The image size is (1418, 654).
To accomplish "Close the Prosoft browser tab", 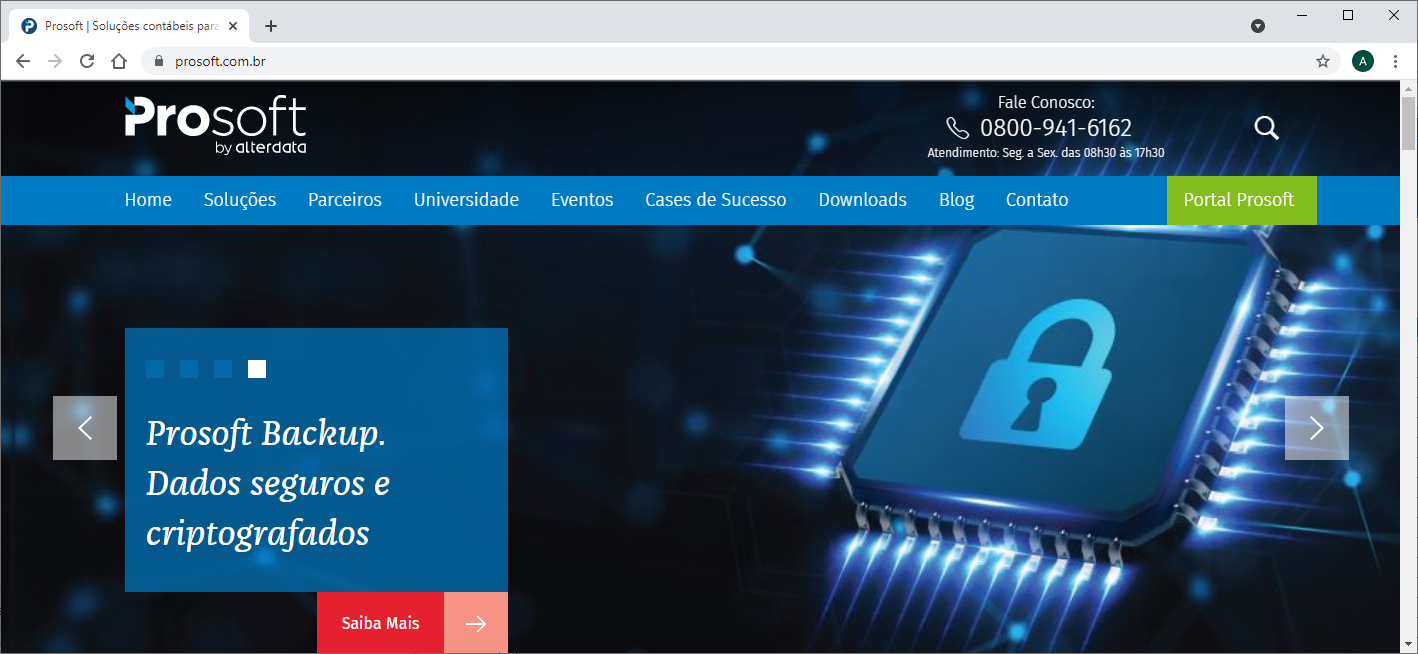I will click(x=235, y=26).
